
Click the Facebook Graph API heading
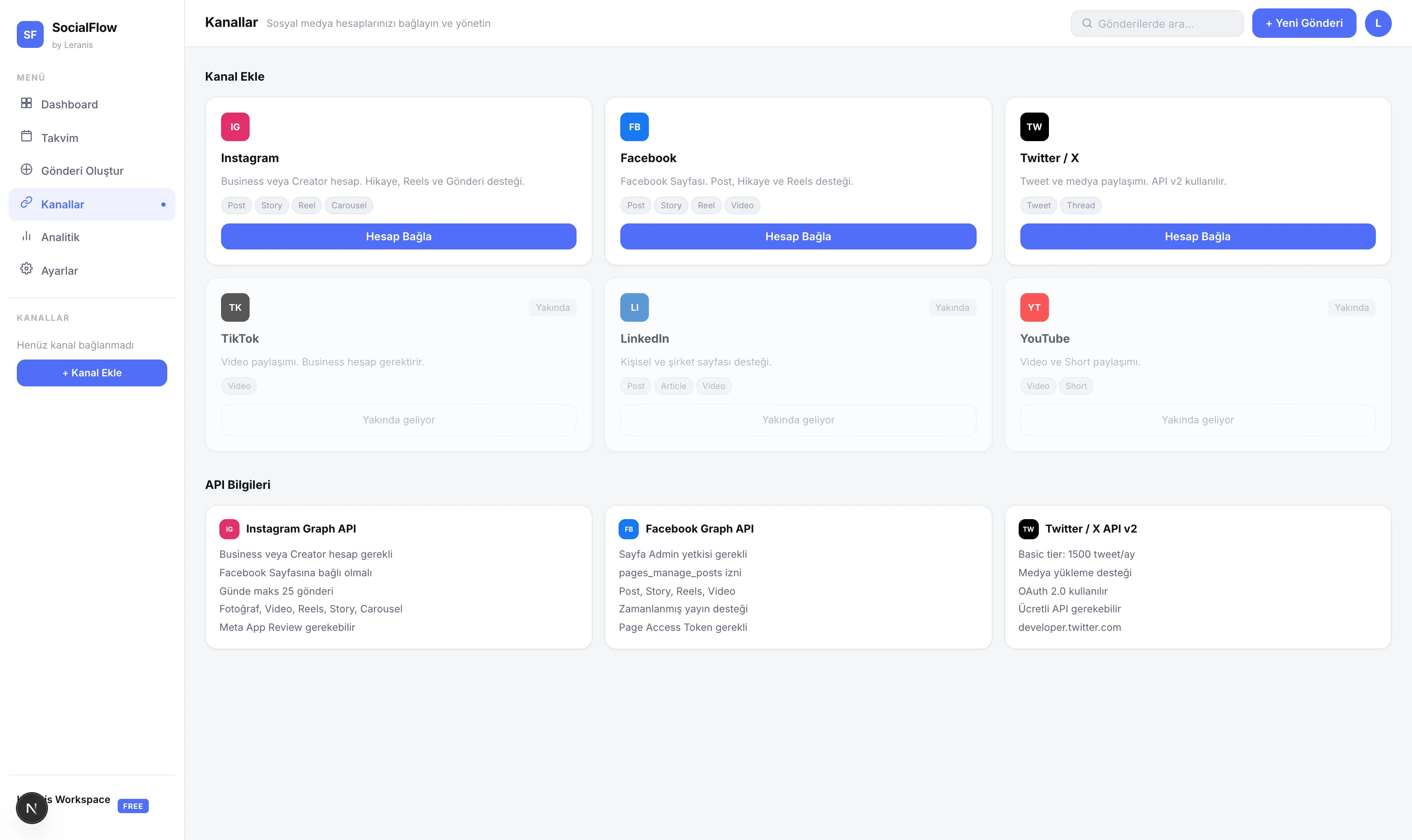pyautogui.click(x=700, y=529)
